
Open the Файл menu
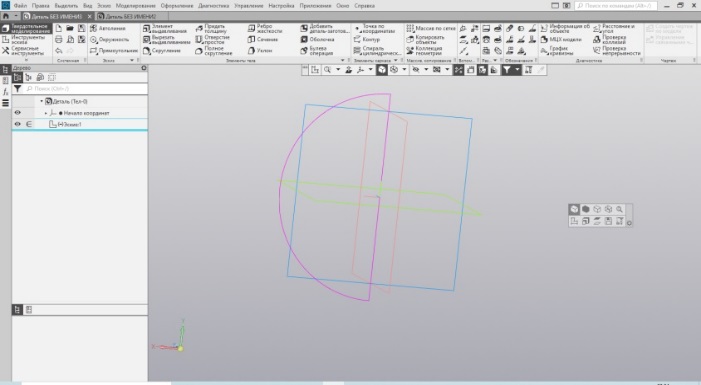click(x=20, y=6)
